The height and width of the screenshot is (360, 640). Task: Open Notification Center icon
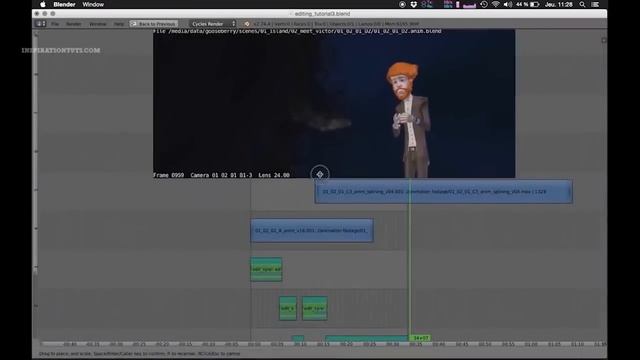[x=596, y=4]
